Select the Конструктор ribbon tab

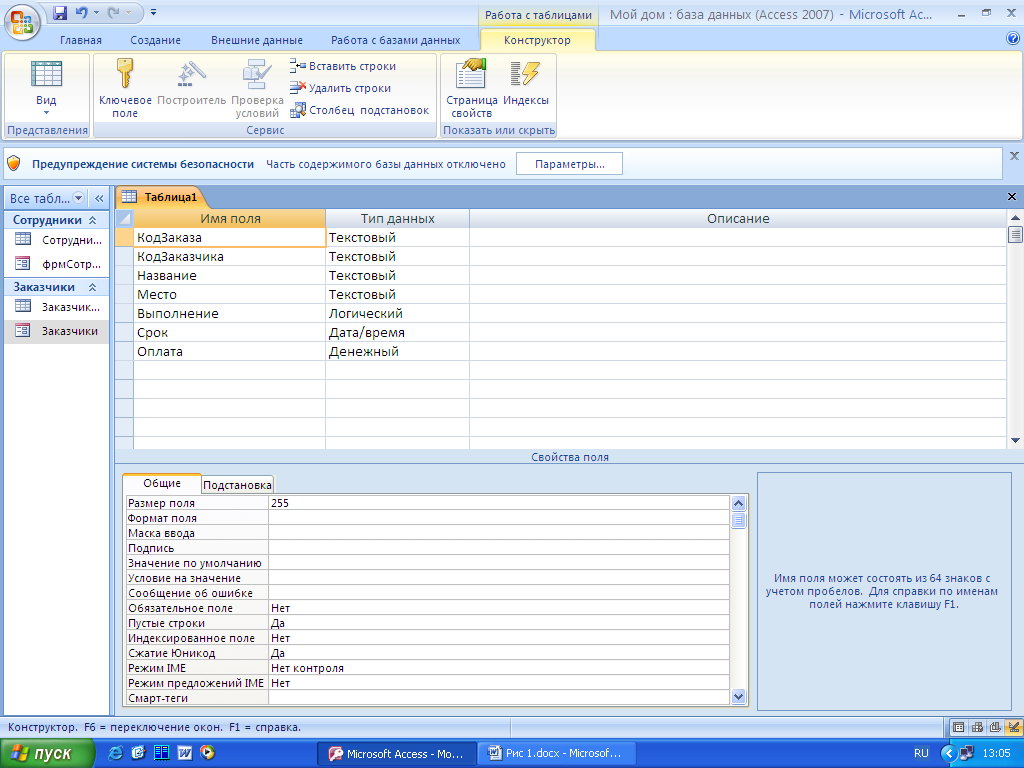point(537,40)
